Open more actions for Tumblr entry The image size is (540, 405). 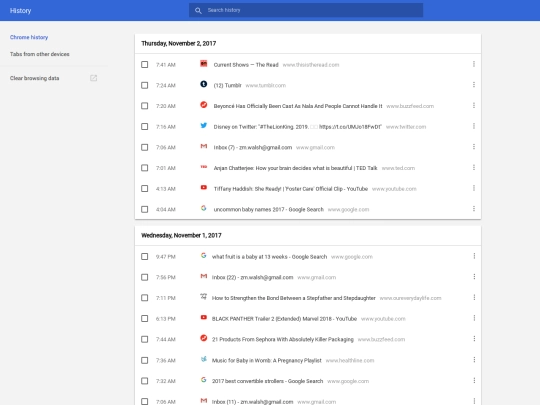[x=474, y=85]
